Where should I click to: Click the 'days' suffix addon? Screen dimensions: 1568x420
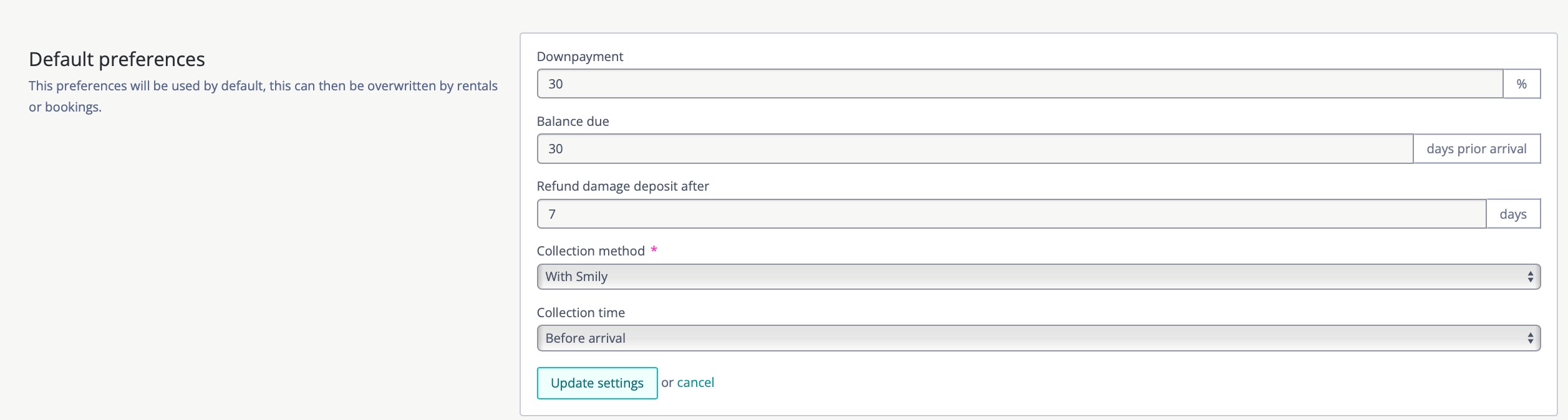[x=1512, y=214]
